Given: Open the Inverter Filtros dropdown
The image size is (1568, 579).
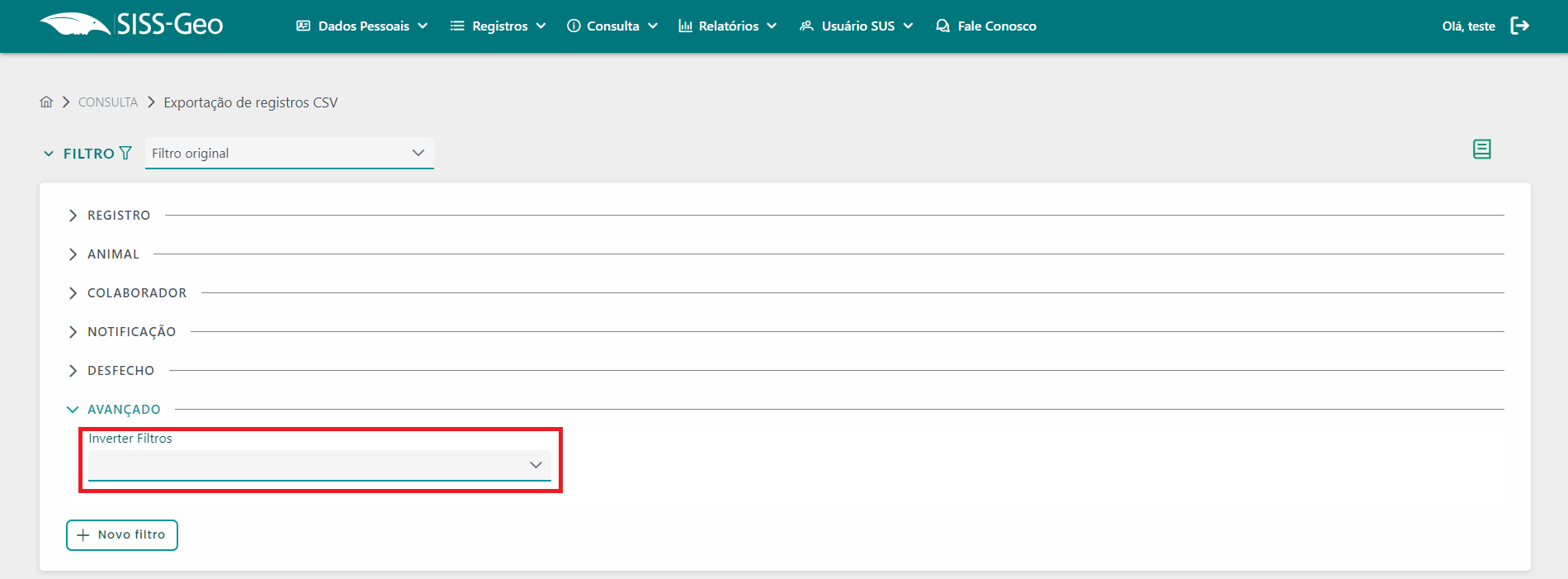Looking at the screenshot, I should [319, 465].
